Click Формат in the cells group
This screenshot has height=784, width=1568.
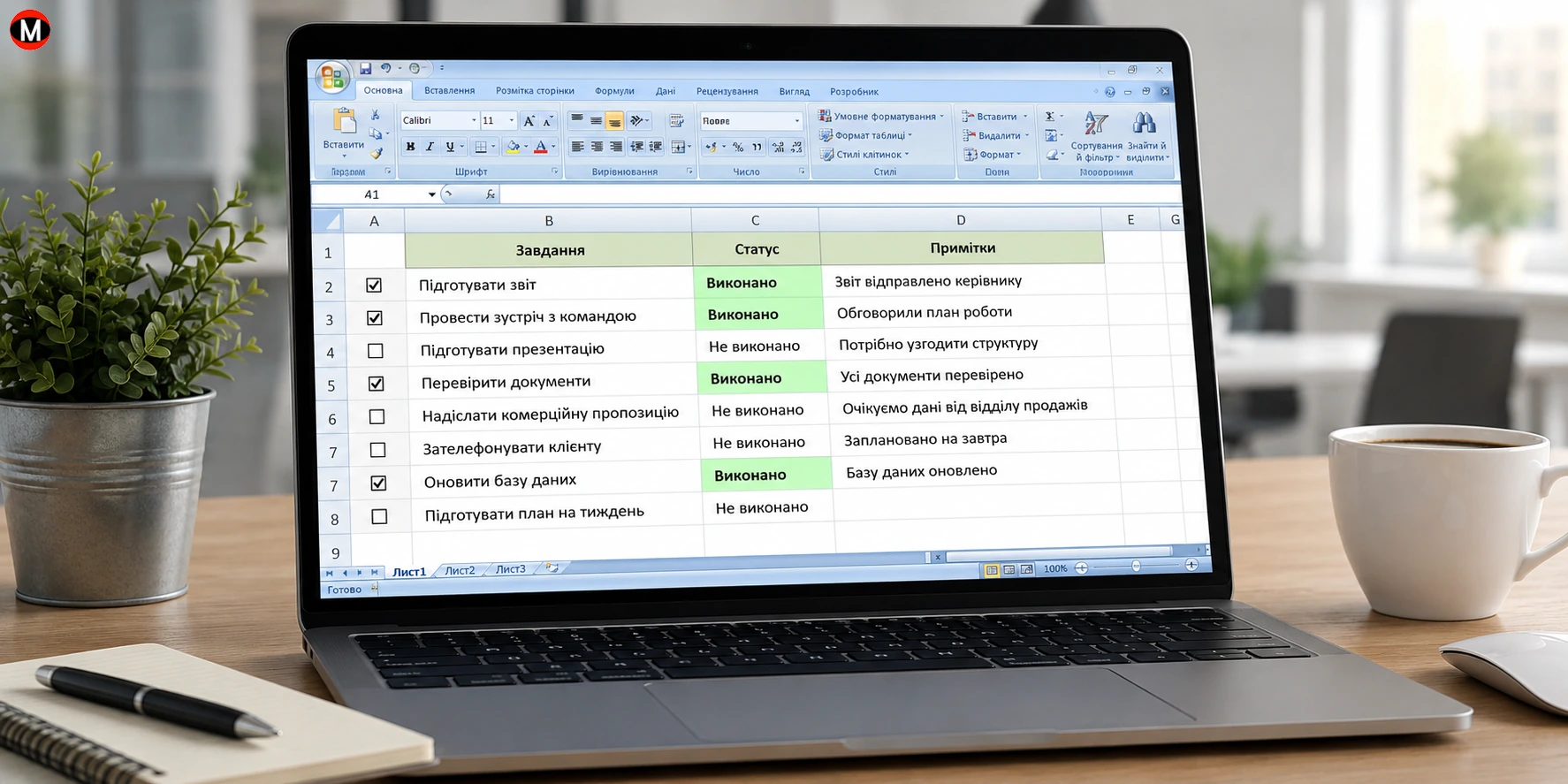click(x=993, y=155)
